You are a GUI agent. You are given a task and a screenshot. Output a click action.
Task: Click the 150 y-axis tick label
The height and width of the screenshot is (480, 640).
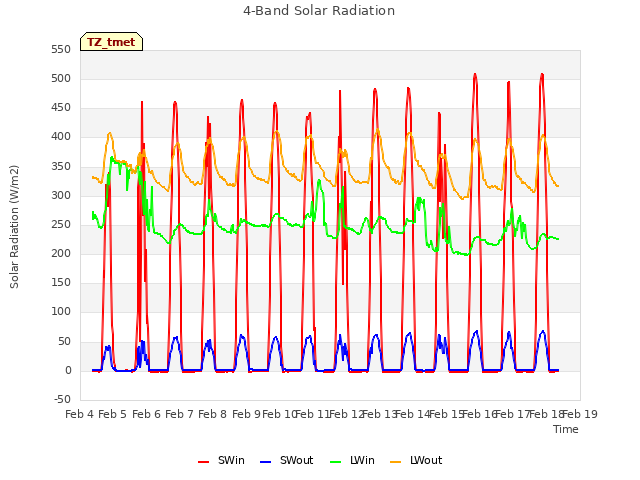pyautogui.click(x=61, y=282)
